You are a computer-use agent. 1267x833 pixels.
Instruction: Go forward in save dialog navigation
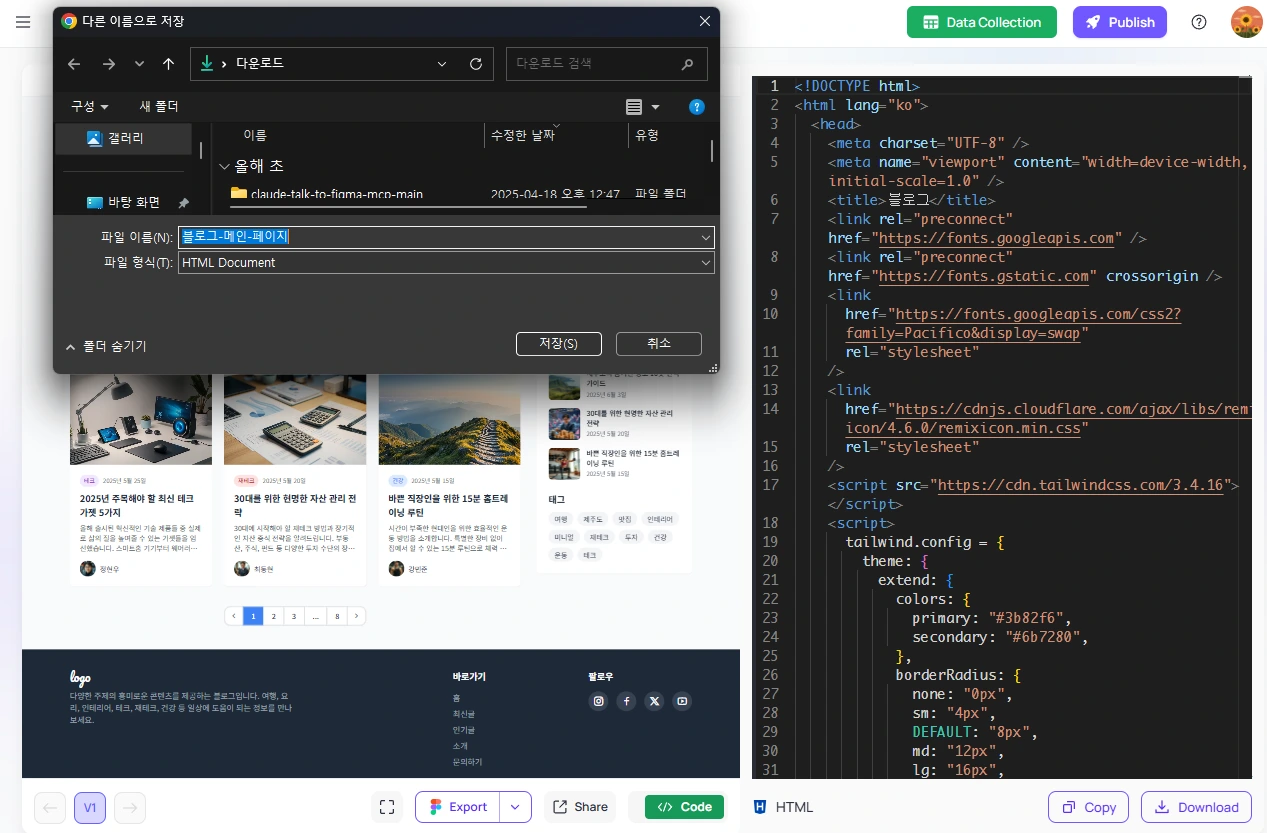tap(108, 64)
